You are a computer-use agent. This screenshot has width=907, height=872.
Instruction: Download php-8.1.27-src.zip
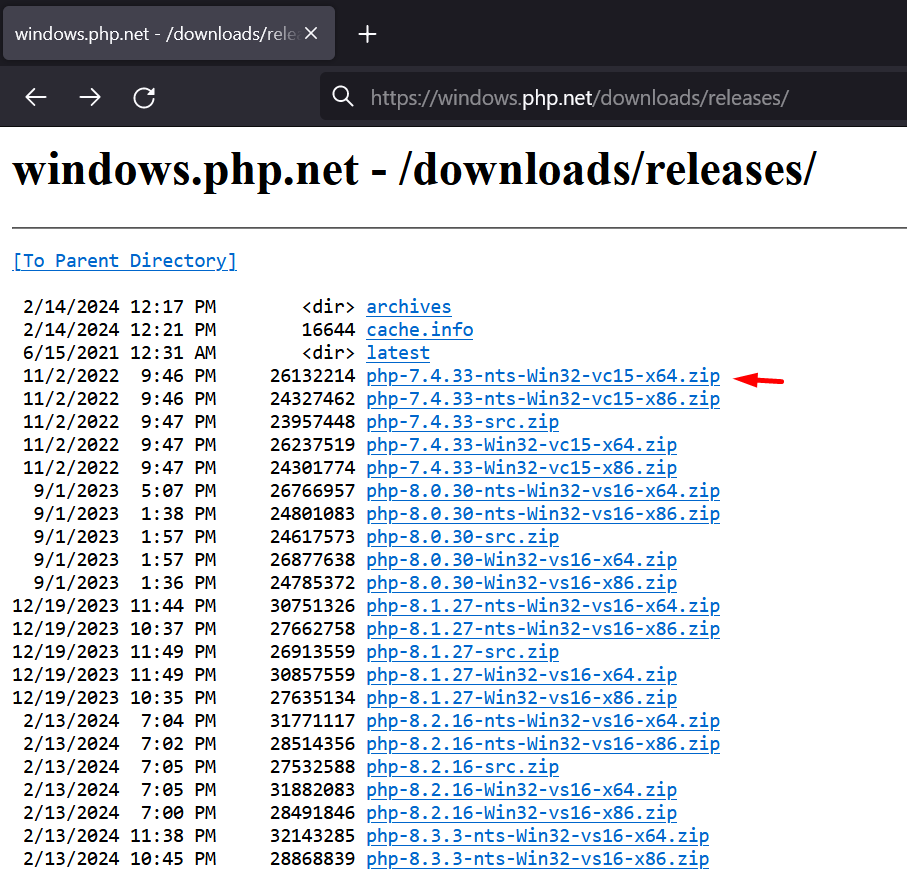(462, 652)
